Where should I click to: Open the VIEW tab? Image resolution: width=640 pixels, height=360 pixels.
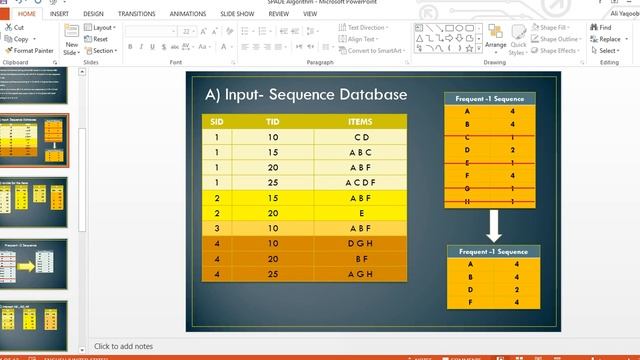tap(310, 14)
